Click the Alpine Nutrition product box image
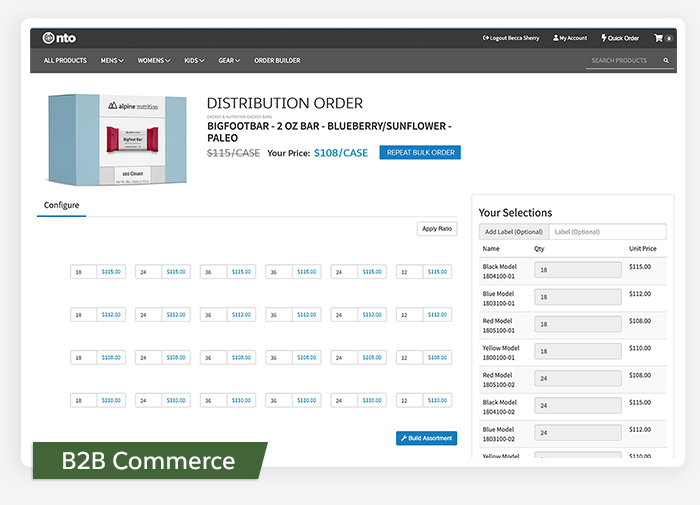700x505 pixels. tap(118, 141)
